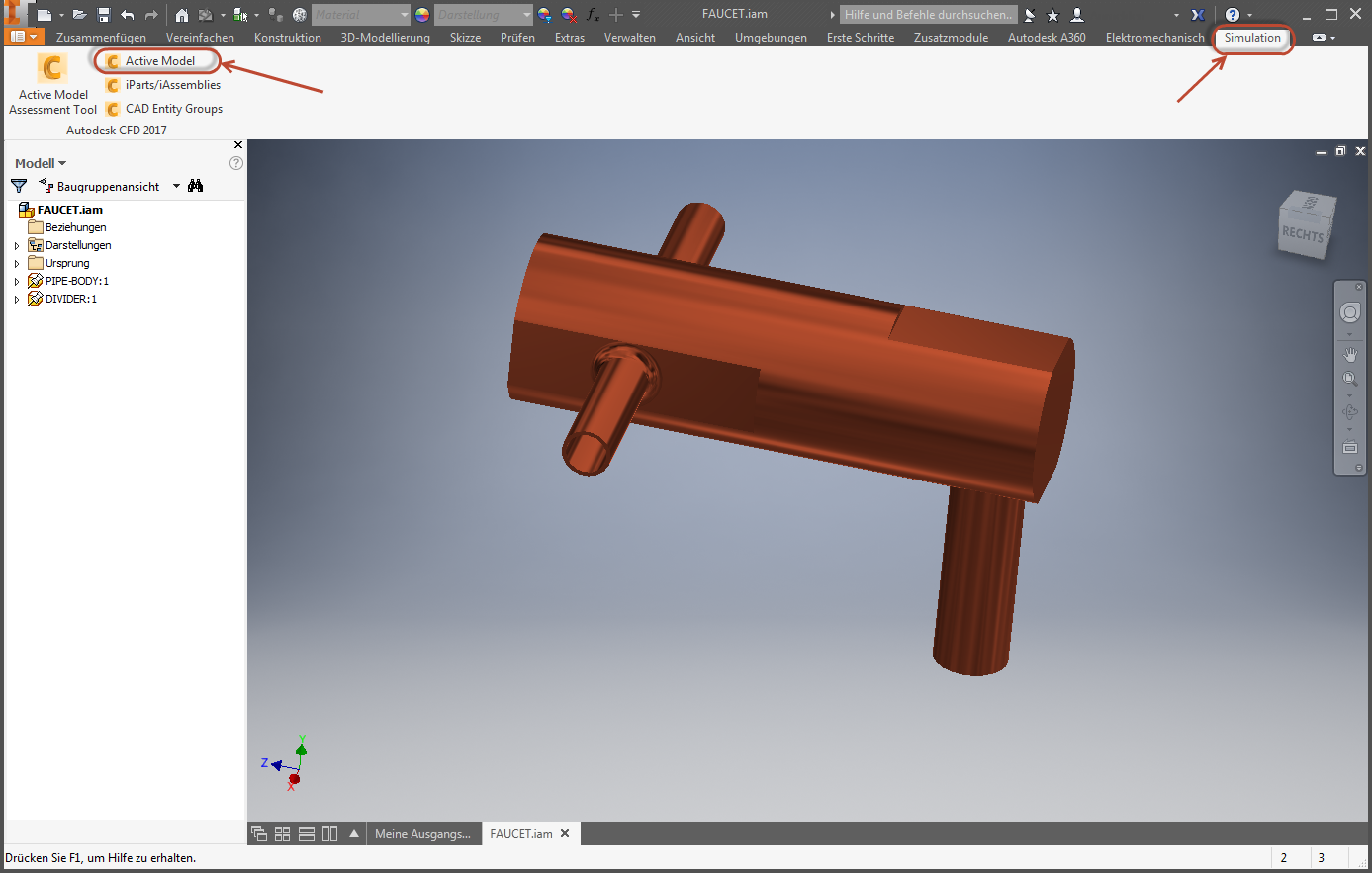Viewport: 1372px width, 873px height.
Task: Close the FAUCET.iam document tab
Action: click(x=565, y=833)
